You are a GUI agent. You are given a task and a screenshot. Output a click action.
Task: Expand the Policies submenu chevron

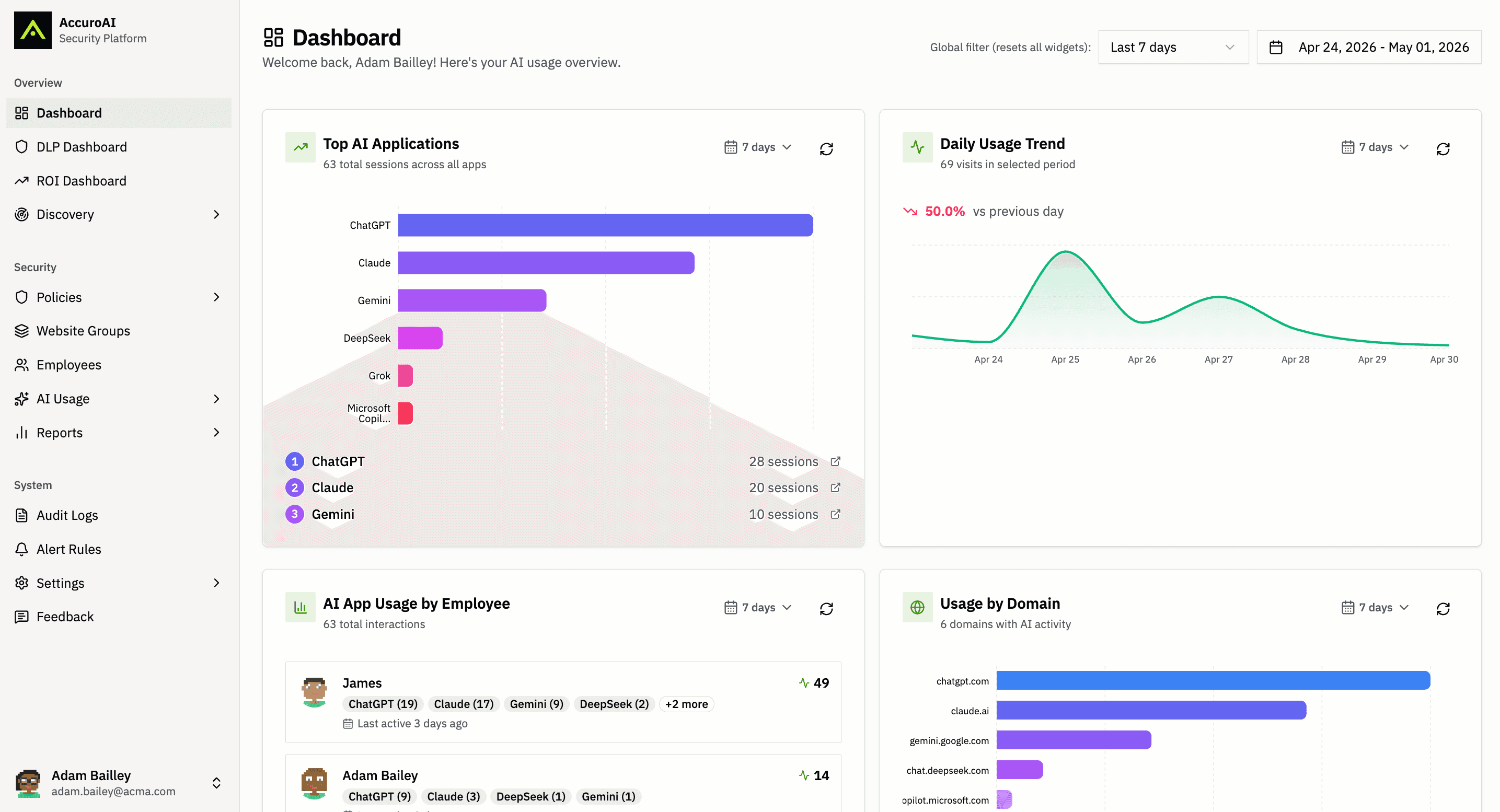pos(216,297)
